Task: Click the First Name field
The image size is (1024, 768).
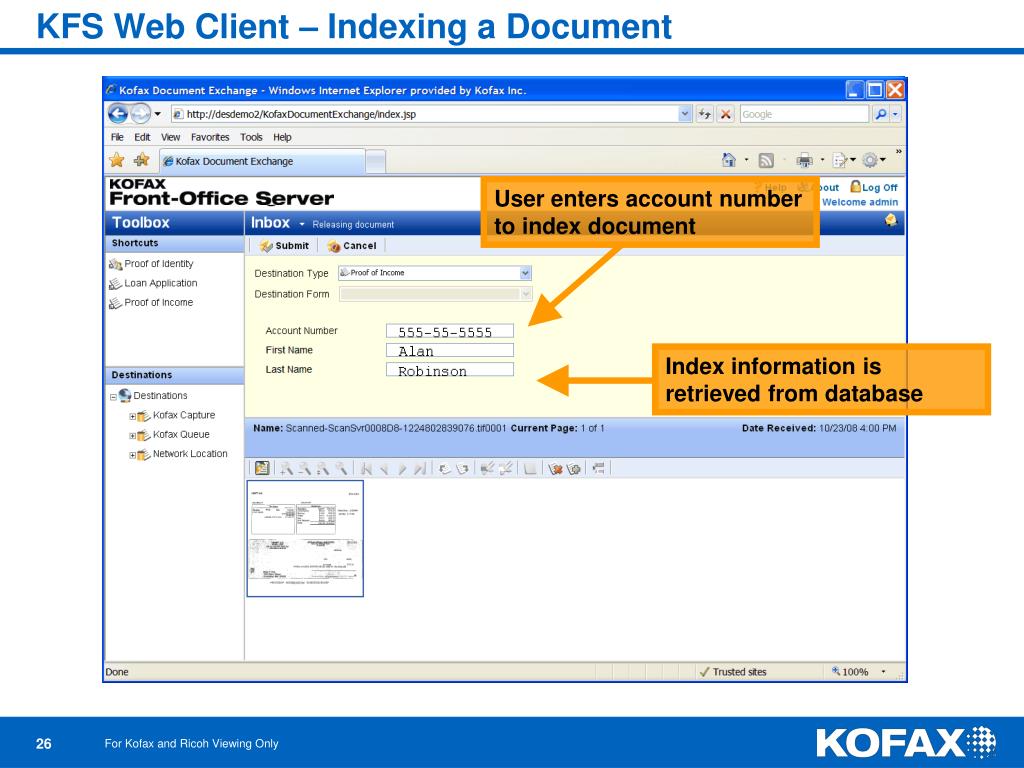Action: [x=450, y=350]
